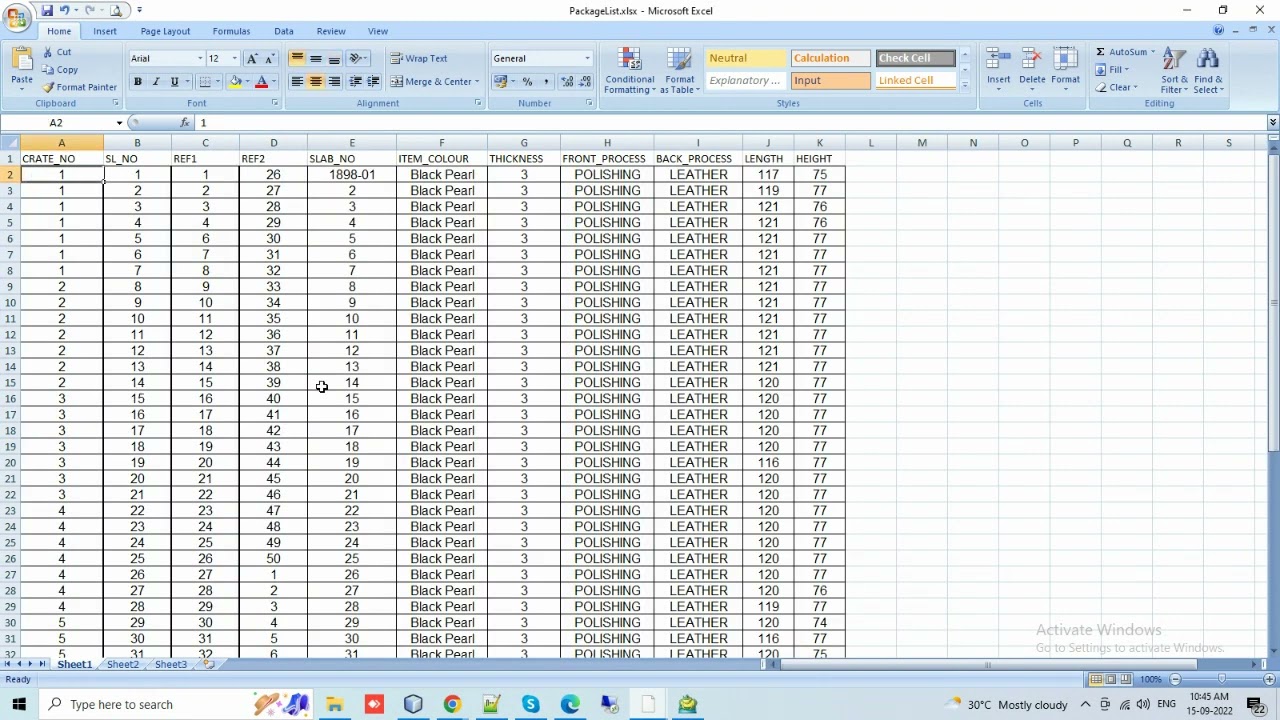This screenshot has height=720, width=1280.
Task: Apply red font color
Action: [x=261, y=82]
